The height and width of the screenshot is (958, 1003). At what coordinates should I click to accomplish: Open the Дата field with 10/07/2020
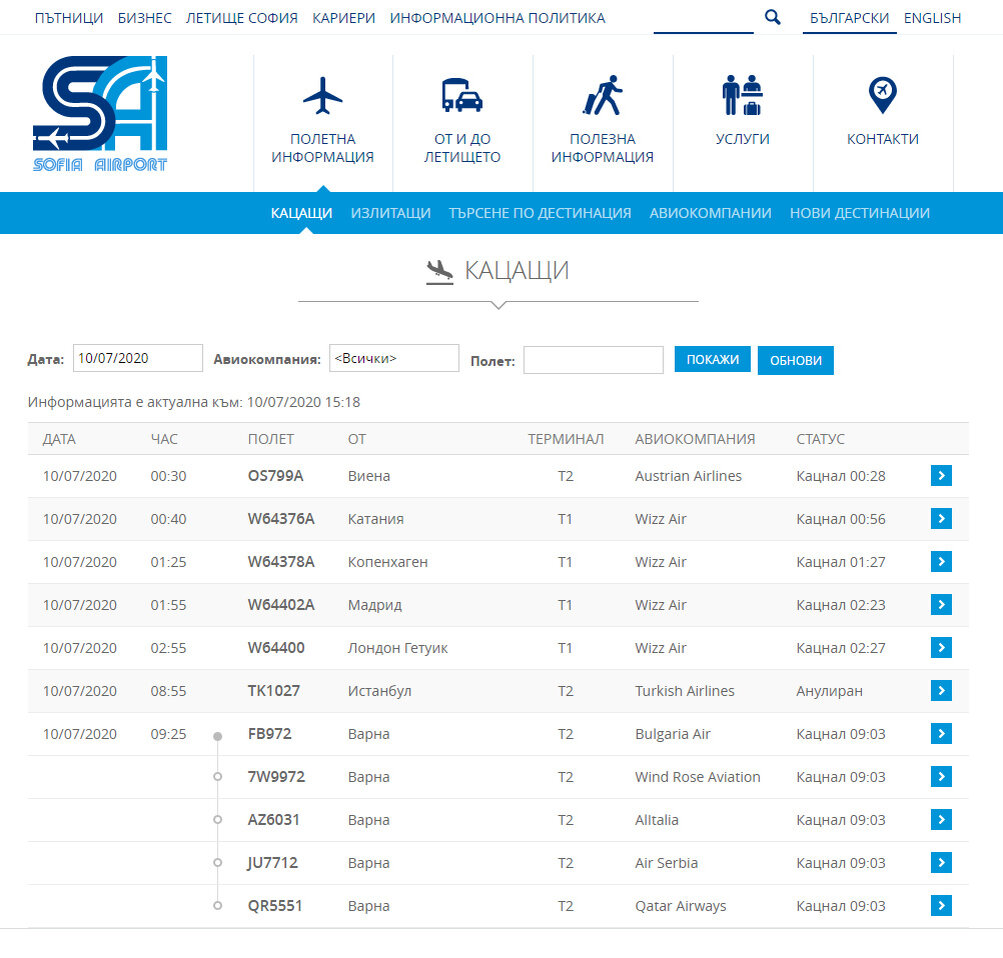[138, 358]
